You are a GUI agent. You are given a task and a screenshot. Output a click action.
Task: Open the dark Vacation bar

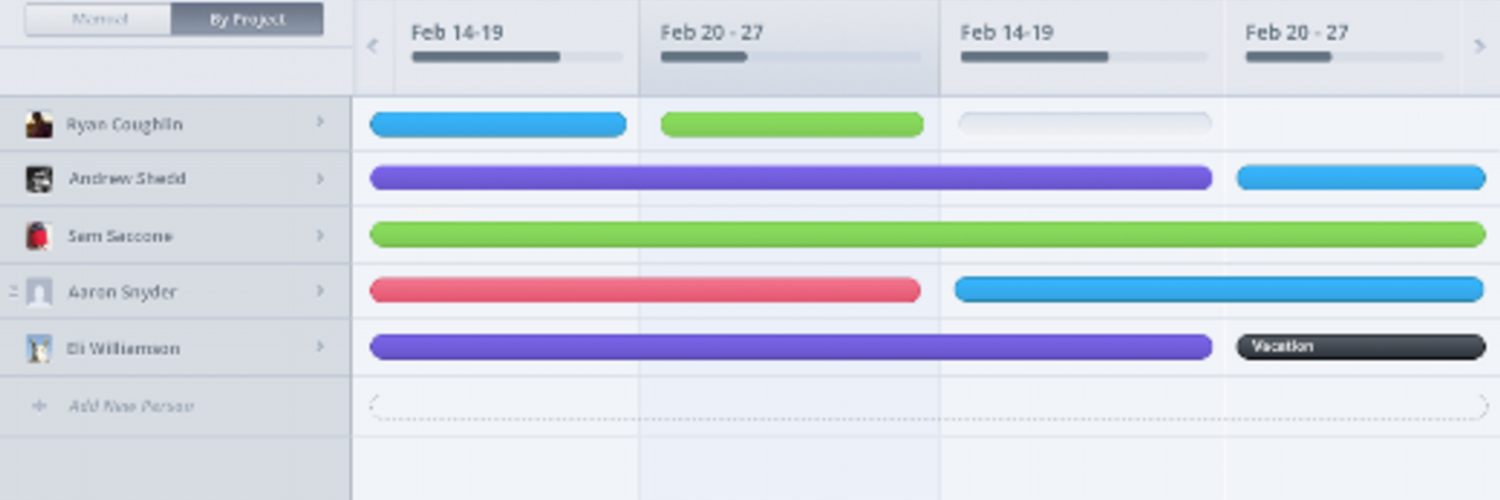(1360, 347)
